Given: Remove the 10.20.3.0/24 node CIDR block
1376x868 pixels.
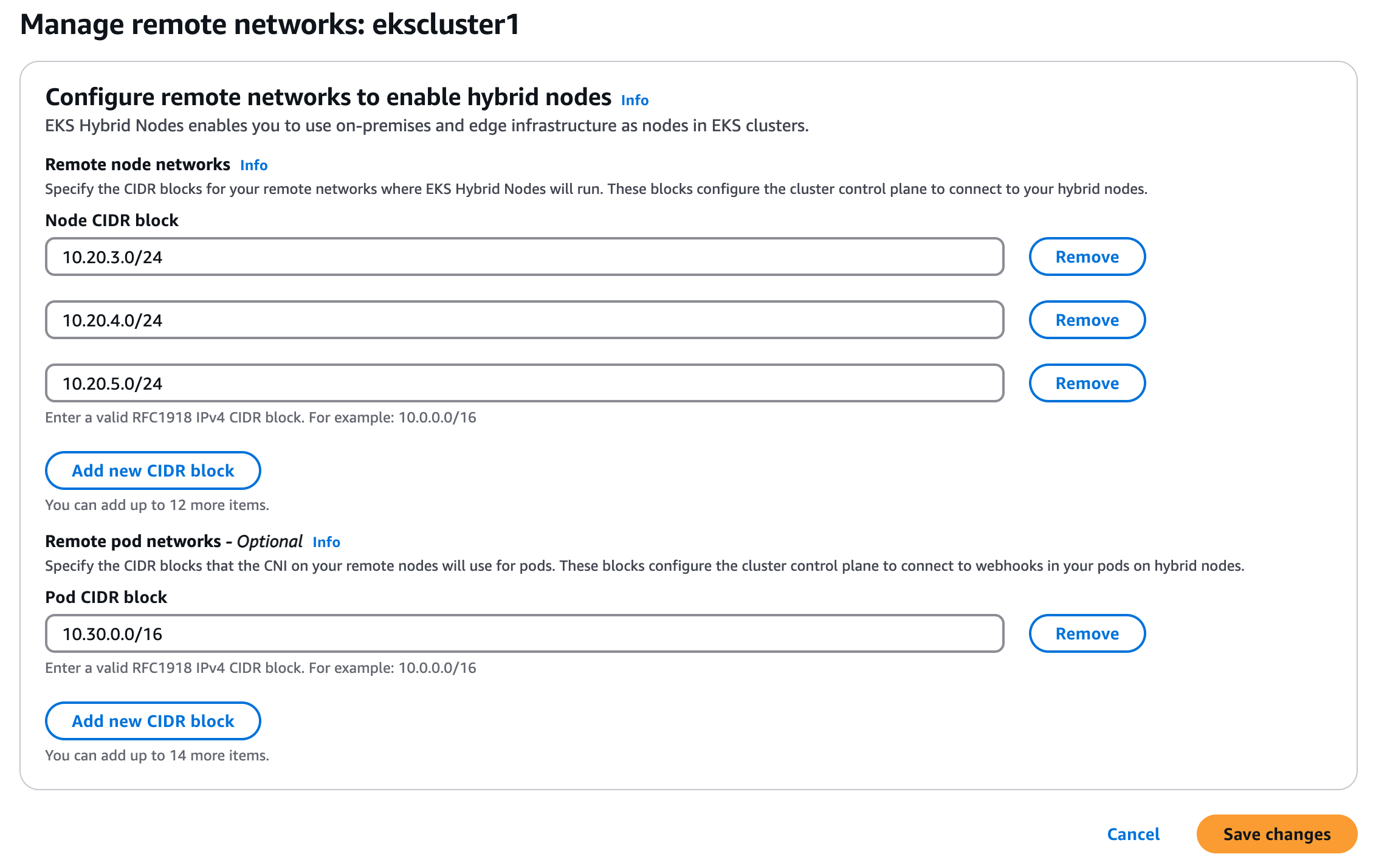Looking at the screenshot, I should (1087, 257).
